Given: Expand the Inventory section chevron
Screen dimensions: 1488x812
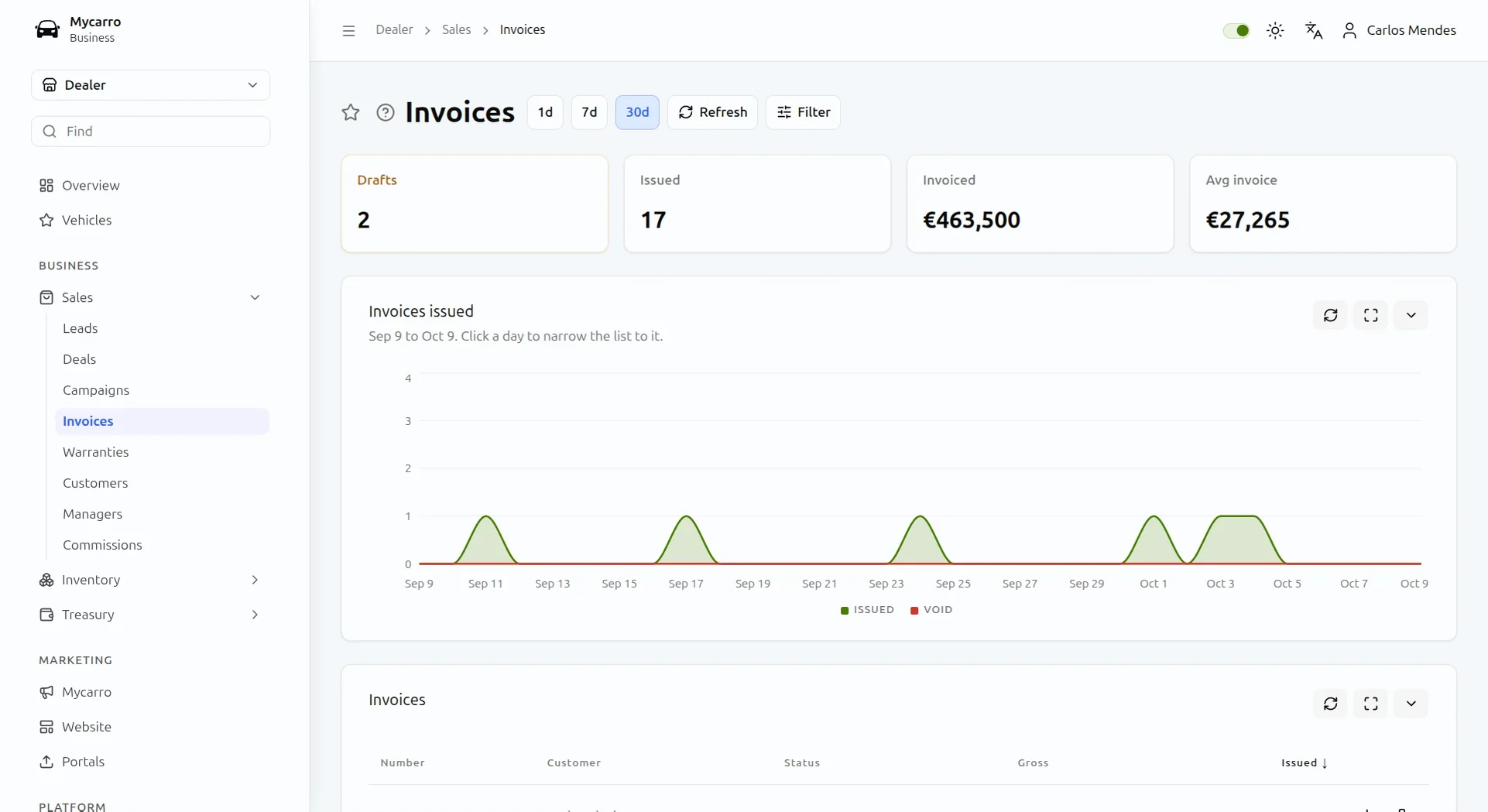Looking at the screenshot, I should 255,580.
